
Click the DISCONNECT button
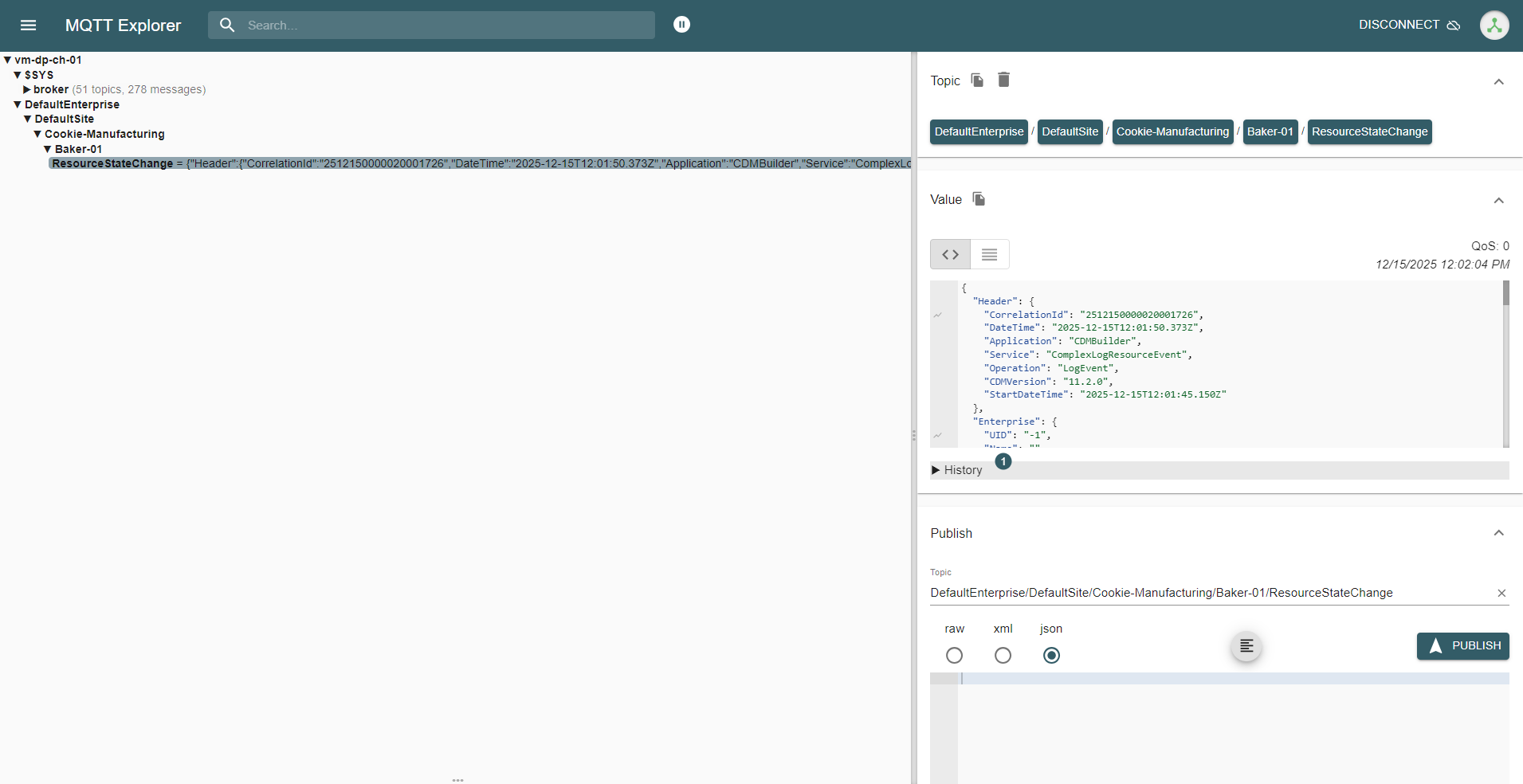[x=1409, y=25]
